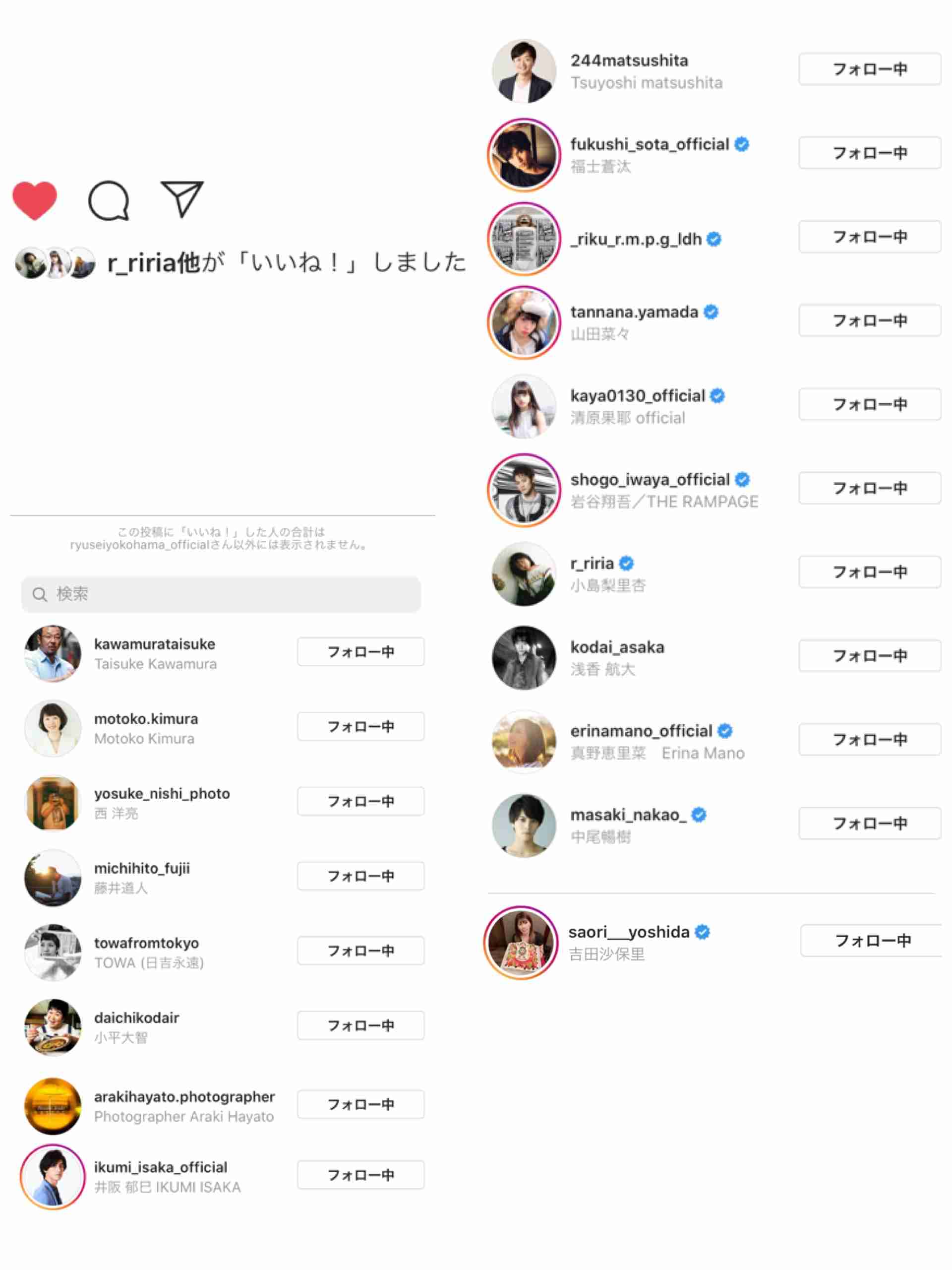952x1270 pixels.
Task: Toggle following button for 244matsushita
Action: (870, 69)
